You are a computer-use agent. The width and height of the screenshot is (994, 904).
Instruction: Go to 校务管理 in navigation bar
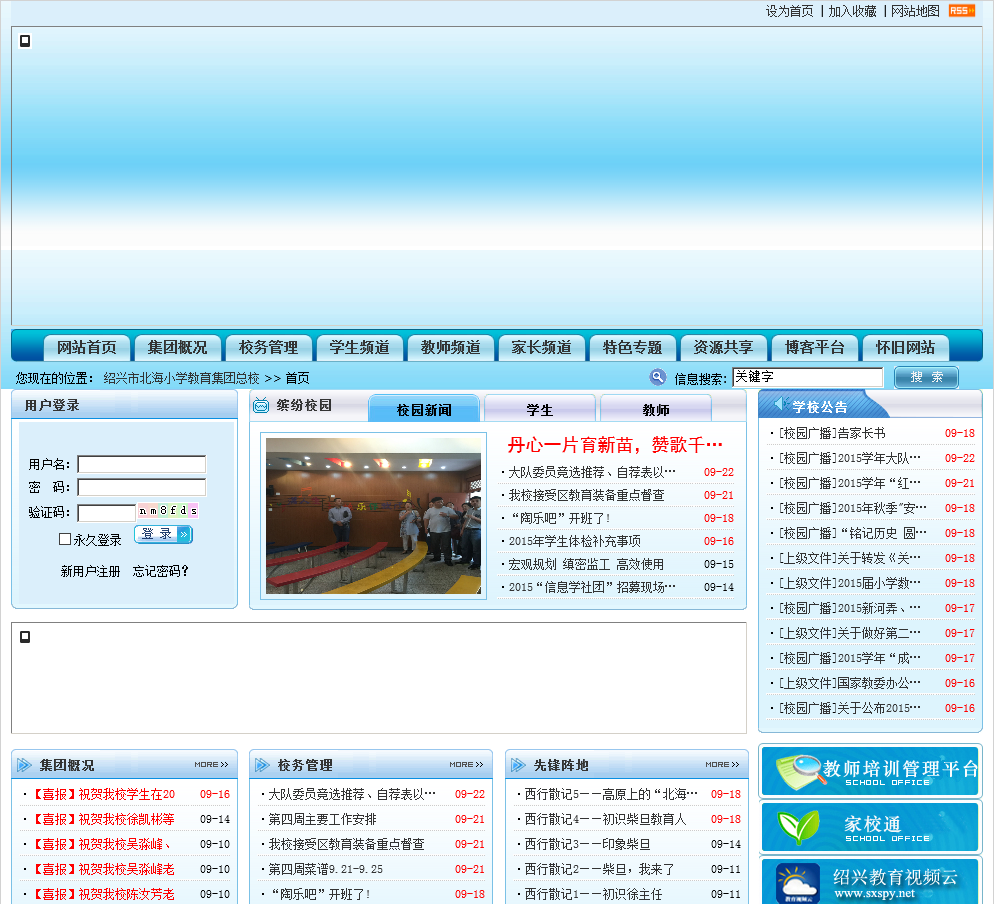point(269,347)
